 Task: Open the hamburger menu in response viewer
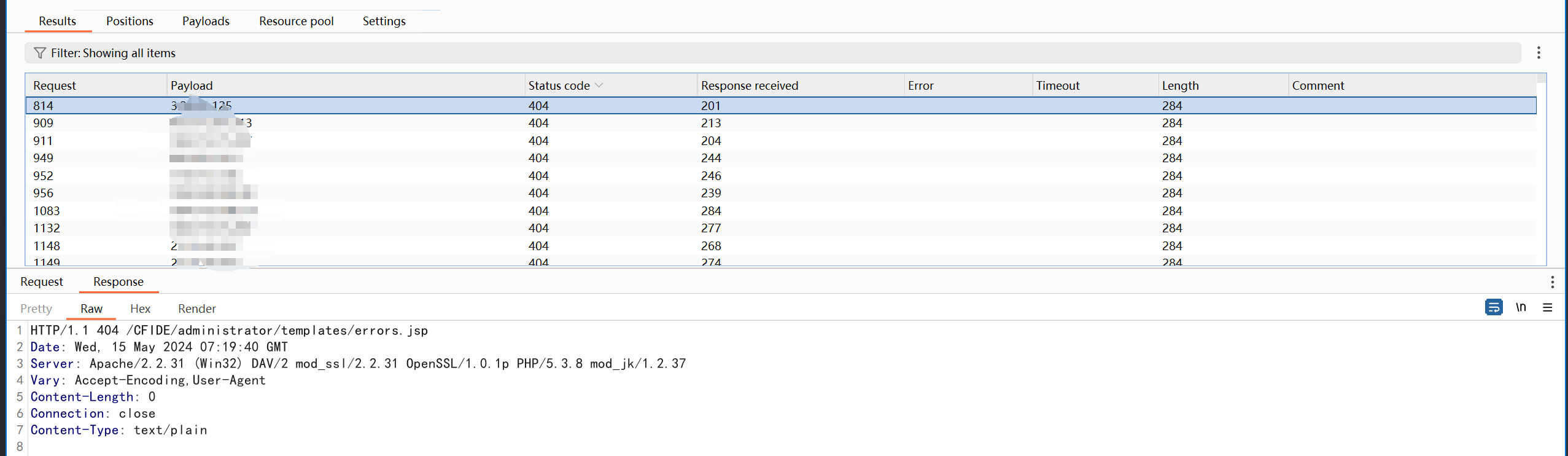point(1547,307)
